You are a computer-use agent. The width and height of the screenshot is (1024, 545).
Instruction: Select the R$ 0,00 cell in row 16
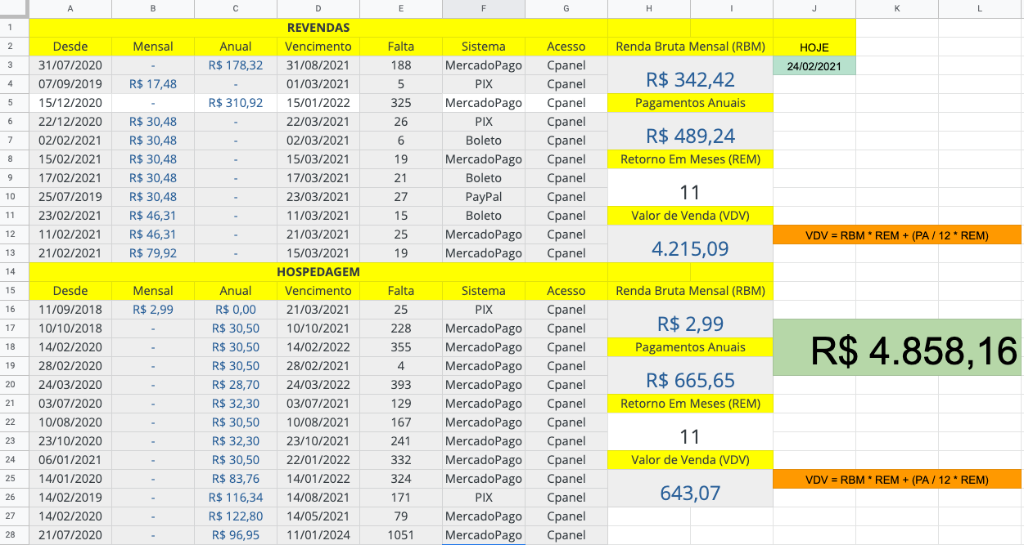tap(236, 309)
